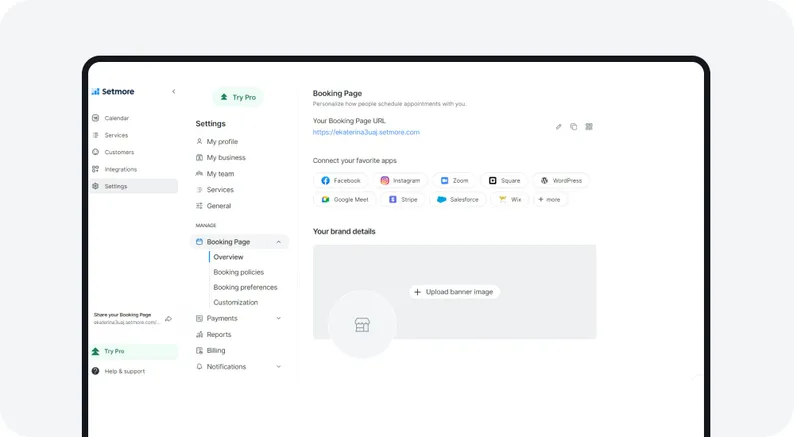This screenshot has height=437, width=794.
Task: Connect the Salesforce app
Action: [458, 200]
